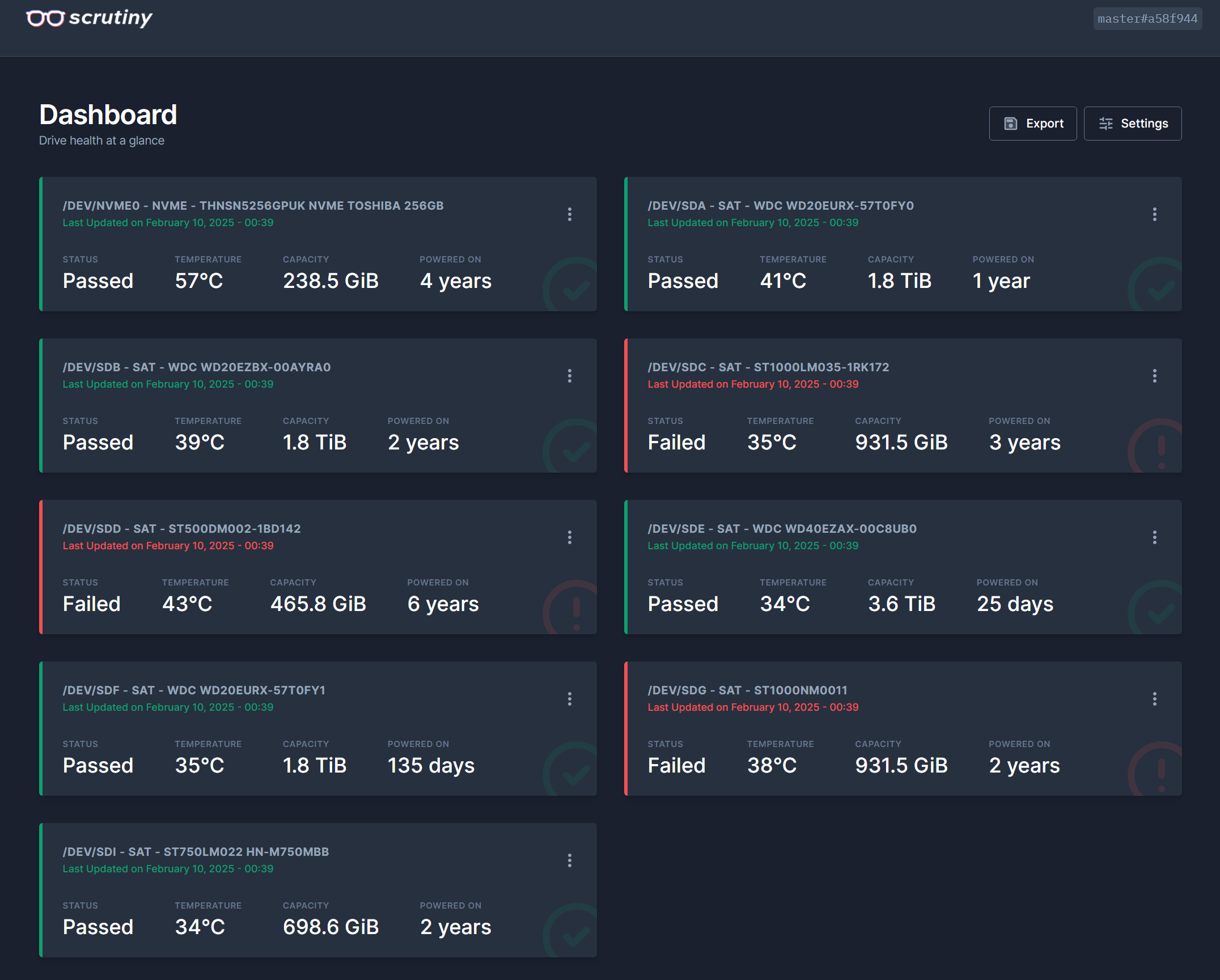Click the 1 year powered-on value
The height and width of the screenshot is (980, 1220).
(1001, 281)
